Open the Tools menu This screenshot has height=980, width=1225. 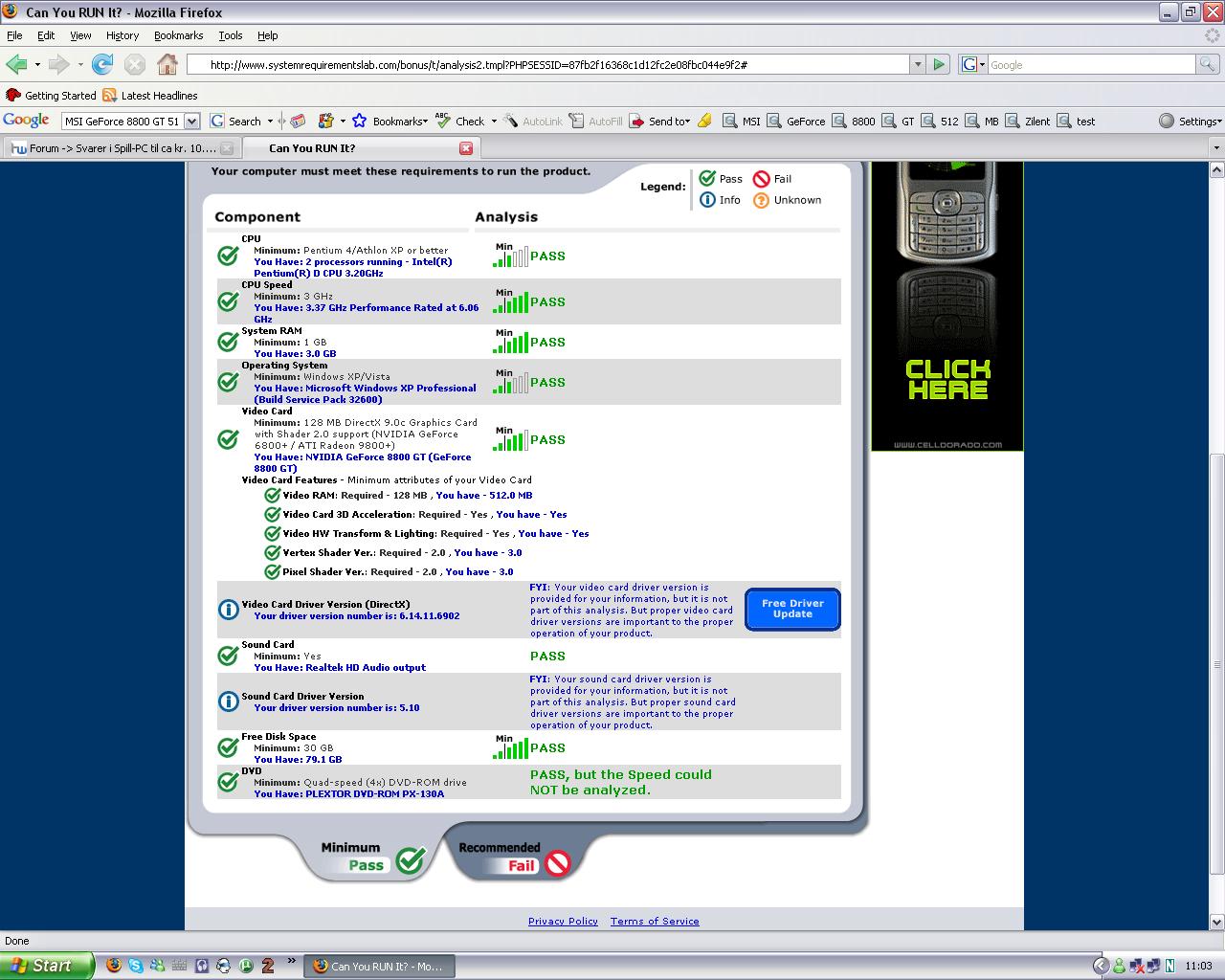(231, 35)
